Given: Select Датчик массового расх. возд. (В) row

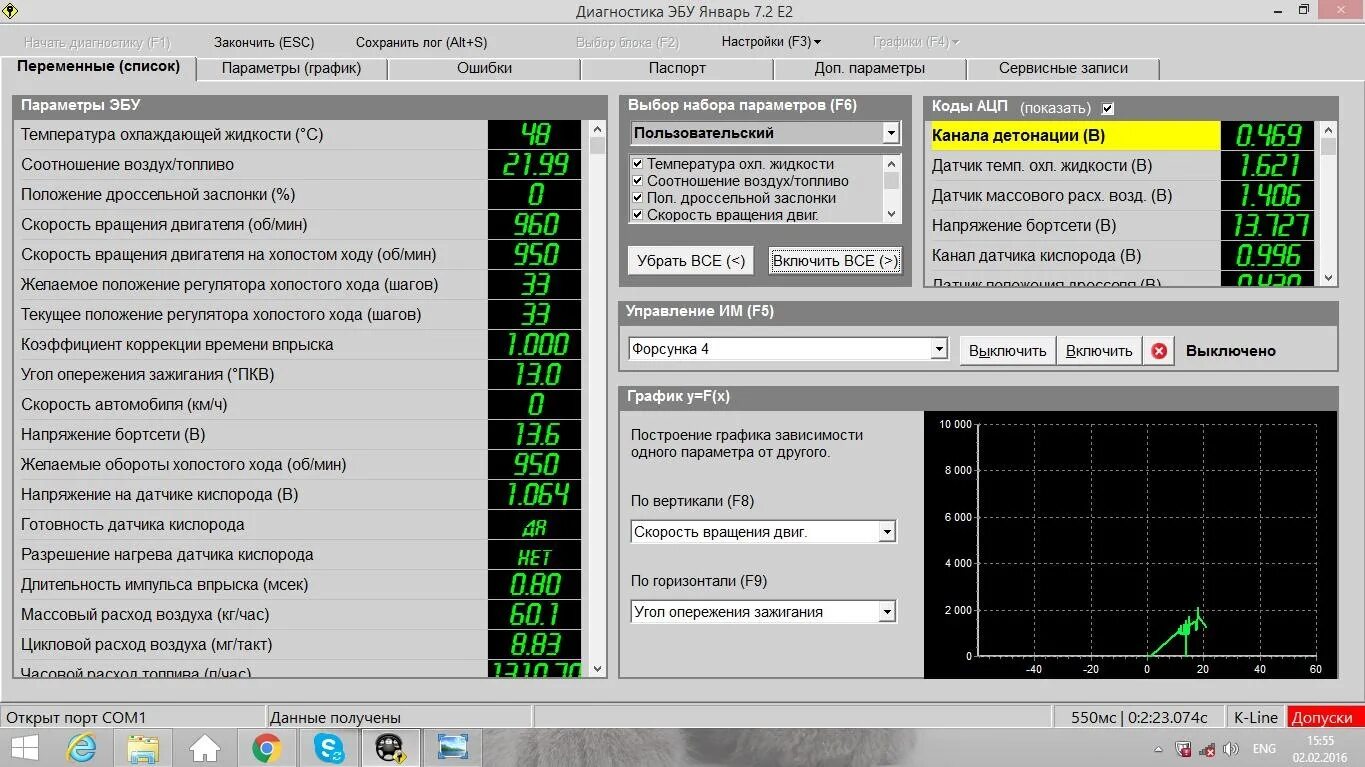Looking at the screenshot, I should (x=1121, y=195).
